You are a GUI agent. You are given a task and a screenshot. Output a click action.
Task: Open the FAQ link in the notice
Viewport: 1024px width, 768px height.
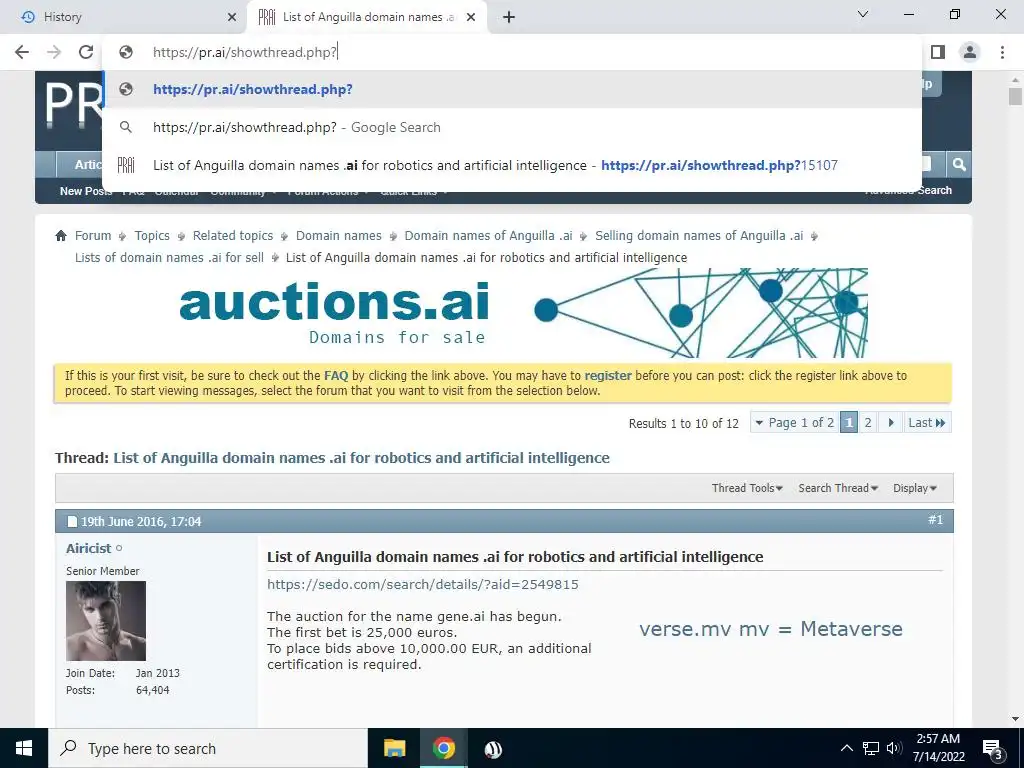[x=336, y=376]
